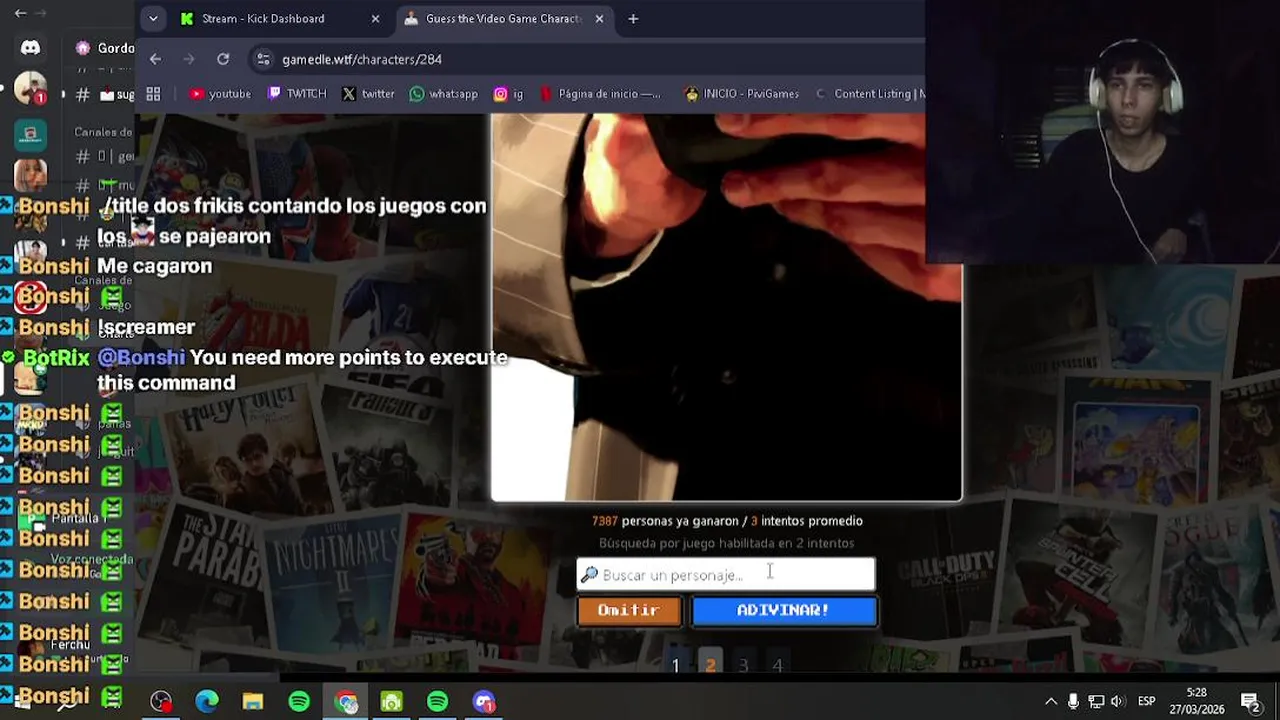Open the Discord server avatar with notification badge

(30, 88)
